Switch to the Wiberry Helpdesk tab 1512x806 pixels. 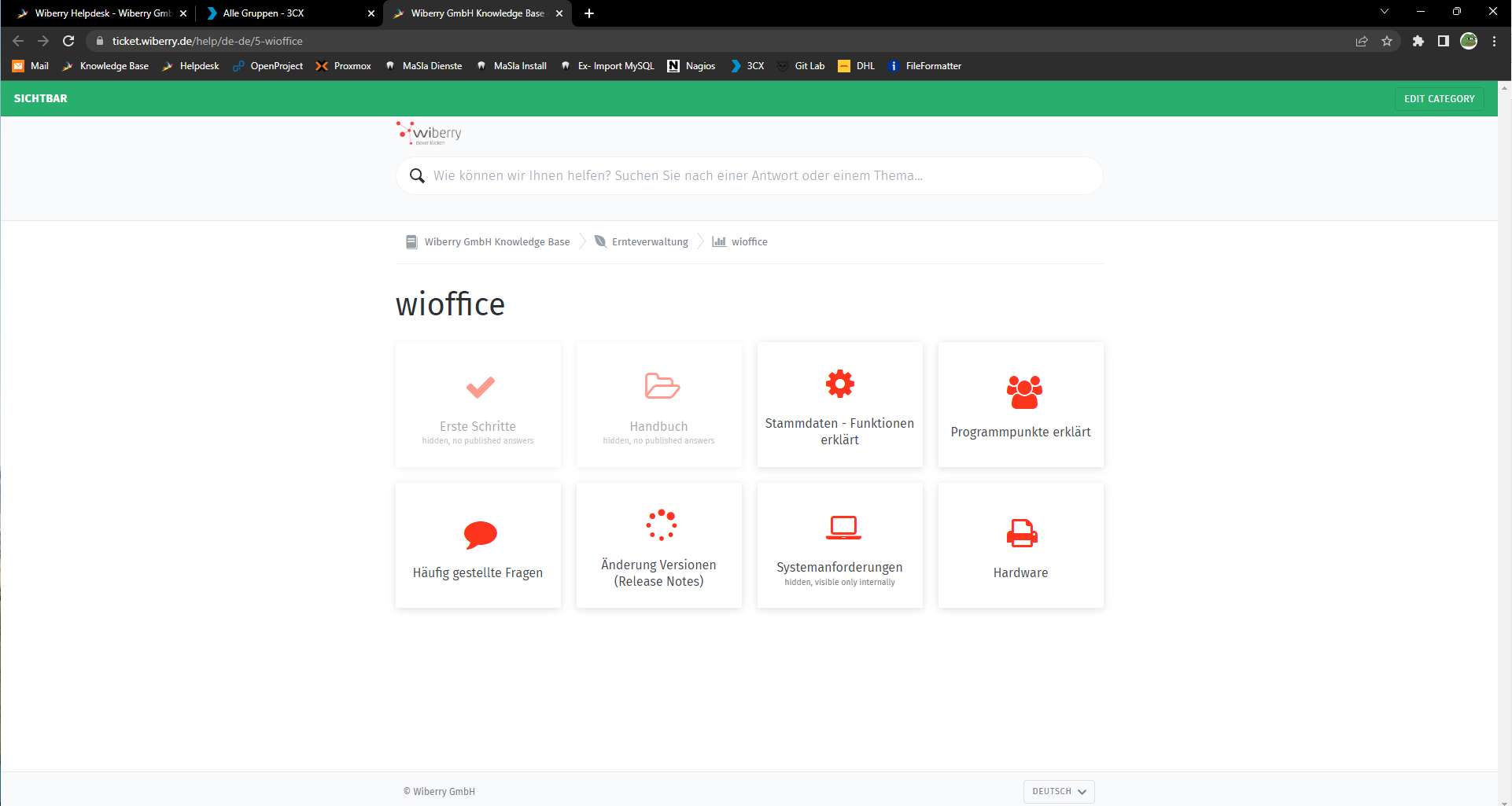tap(102, 13)
